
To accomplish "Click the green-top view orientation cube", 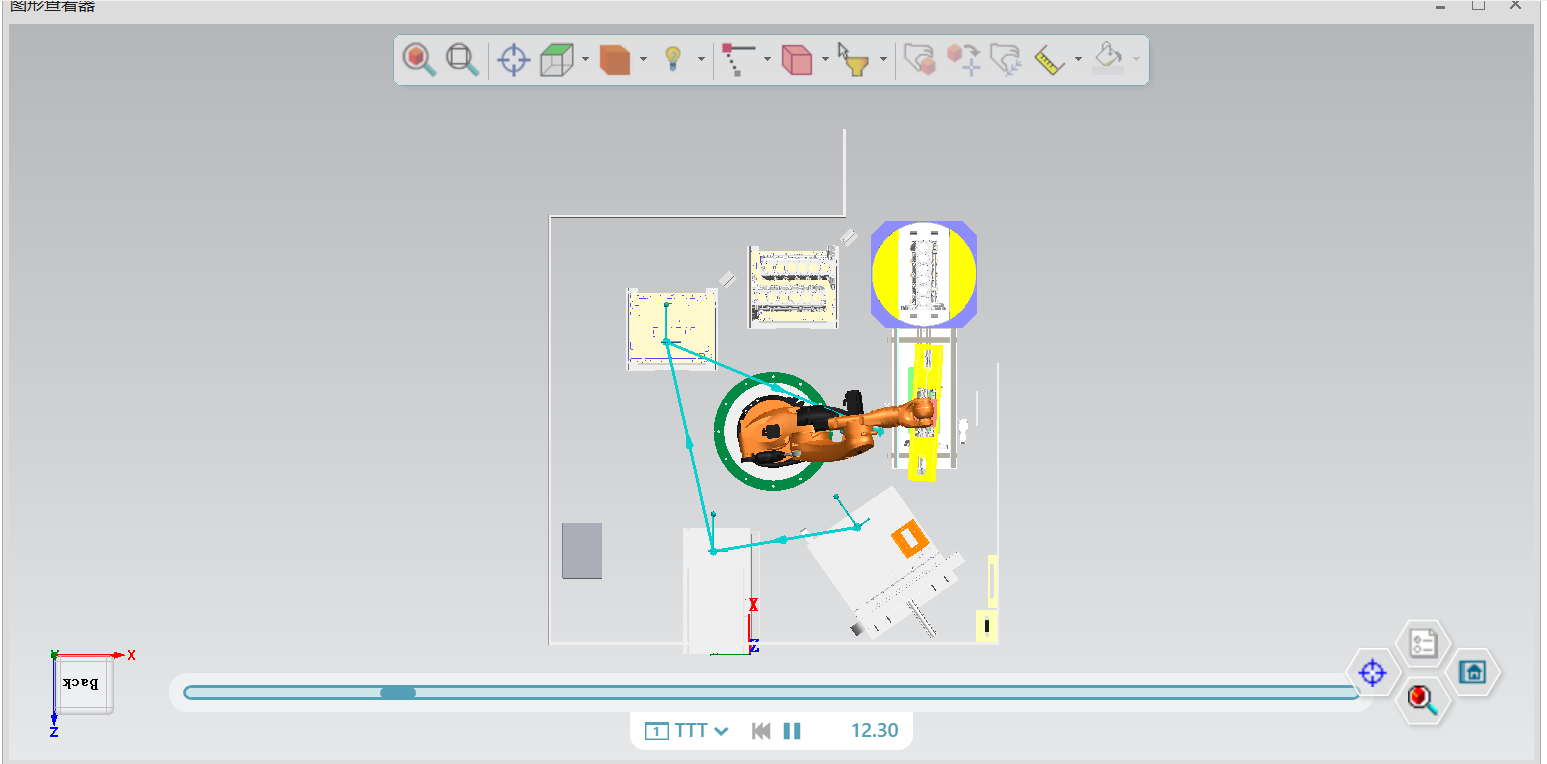I will coord(558,60).
